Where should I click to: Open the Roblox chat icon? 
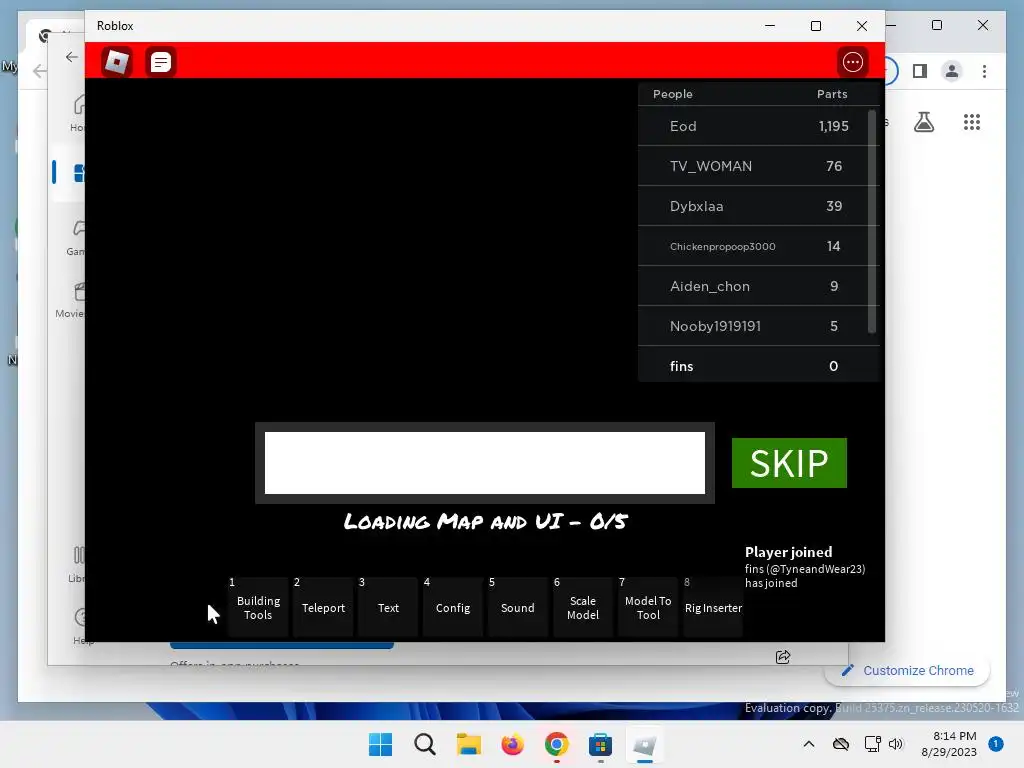pyautogui.click(x=161, y=62)
